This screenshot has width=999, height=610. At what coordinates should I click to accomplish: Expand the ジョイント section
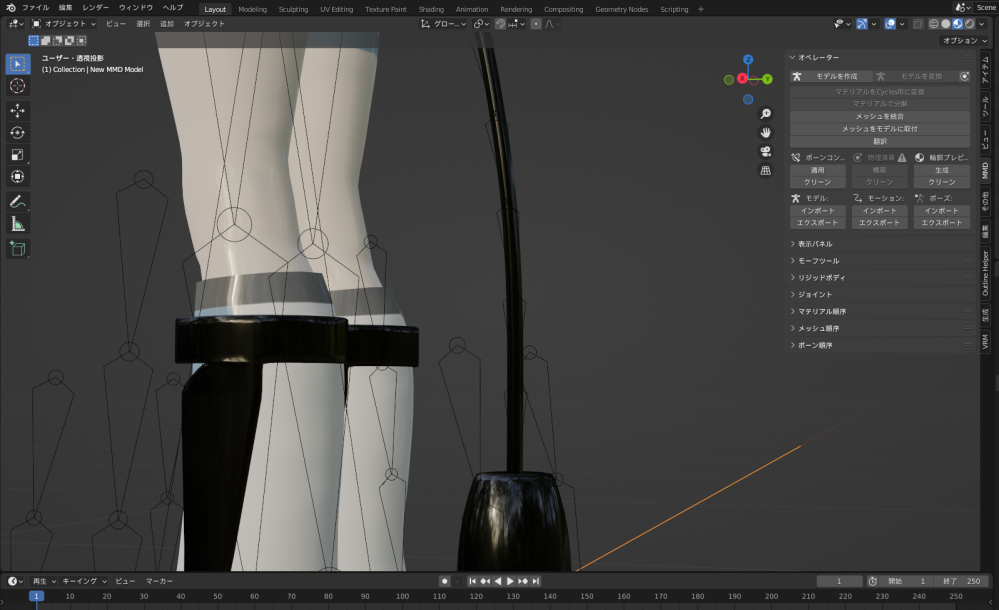[x=815, y=294]
